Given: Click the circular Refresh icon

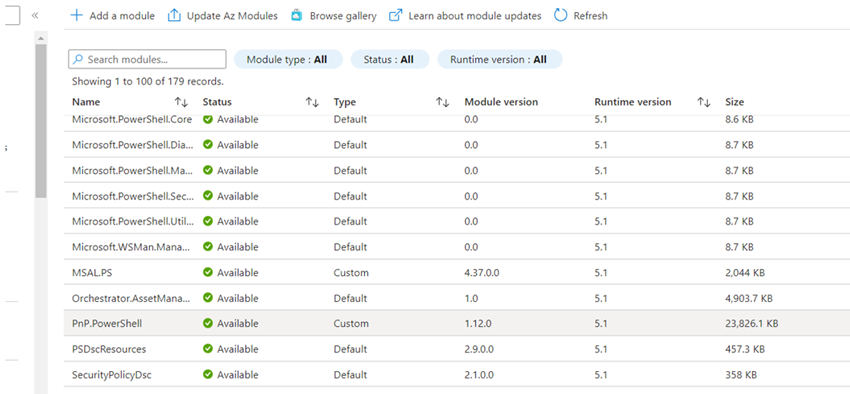Looking at the screenshot, I should click(561, 16).
